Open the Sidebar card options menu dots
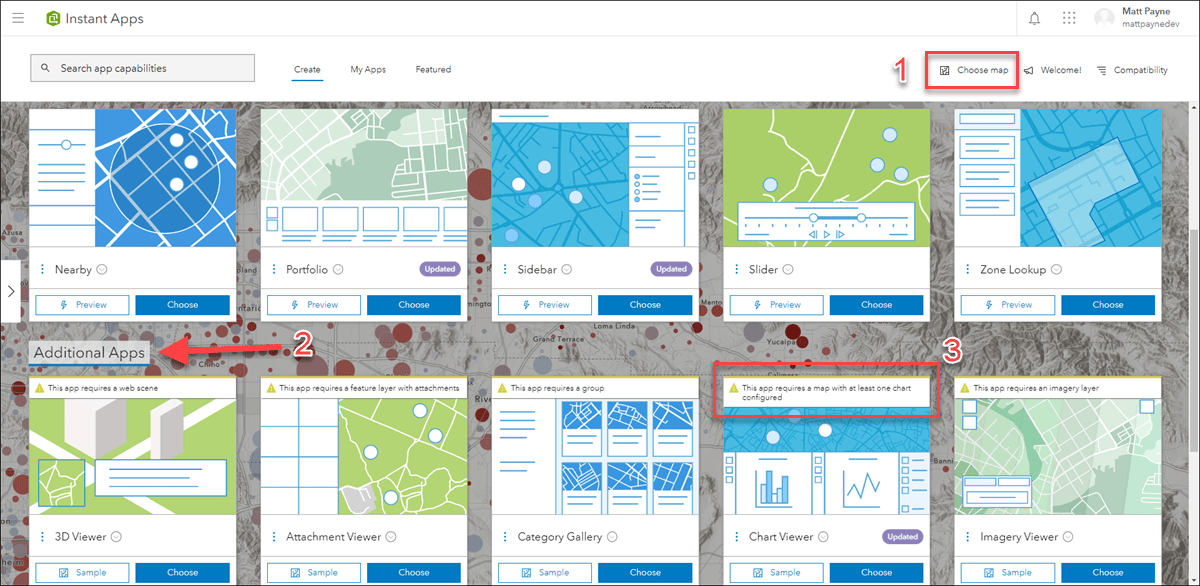Screen dimensions: 1200x586 [x=506, y=269]
